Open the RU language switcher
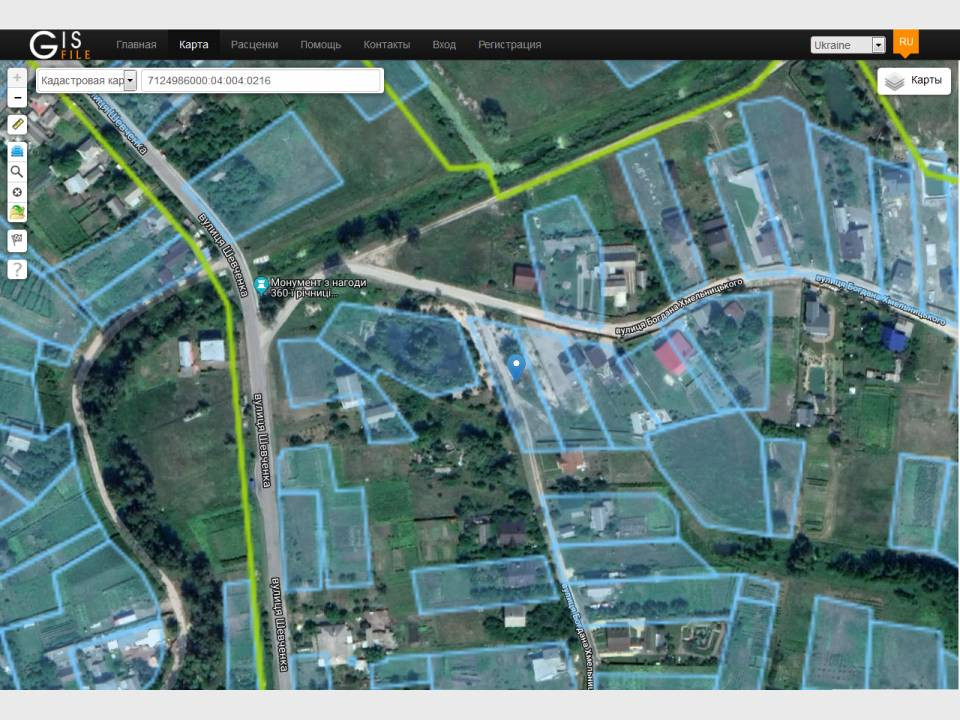This screenshot has width=960, height=720. (906, 42)
